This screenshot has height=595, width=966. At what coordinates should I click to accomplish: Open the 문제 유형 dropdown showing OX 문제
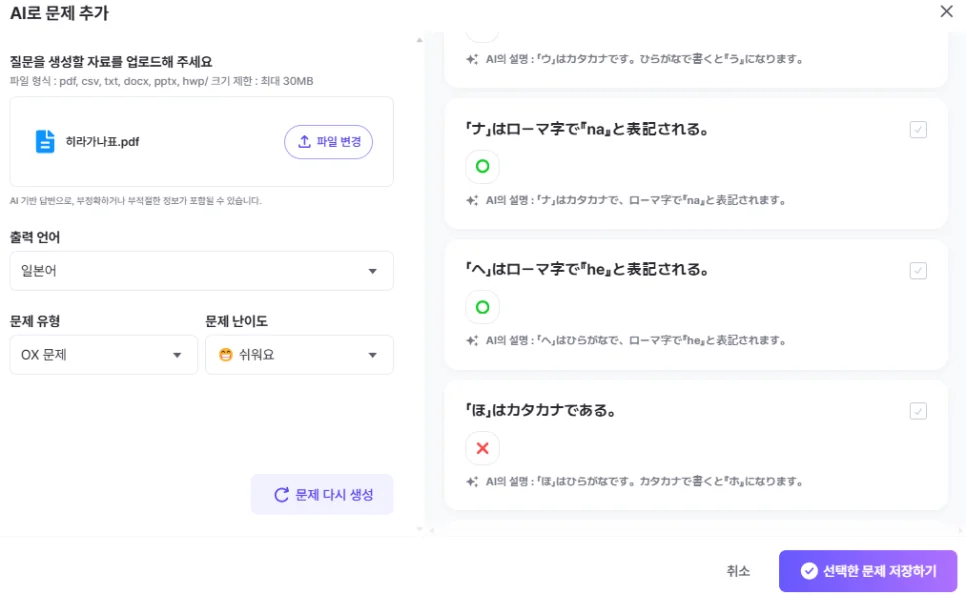pyautogui.click(x=103, y=355)
